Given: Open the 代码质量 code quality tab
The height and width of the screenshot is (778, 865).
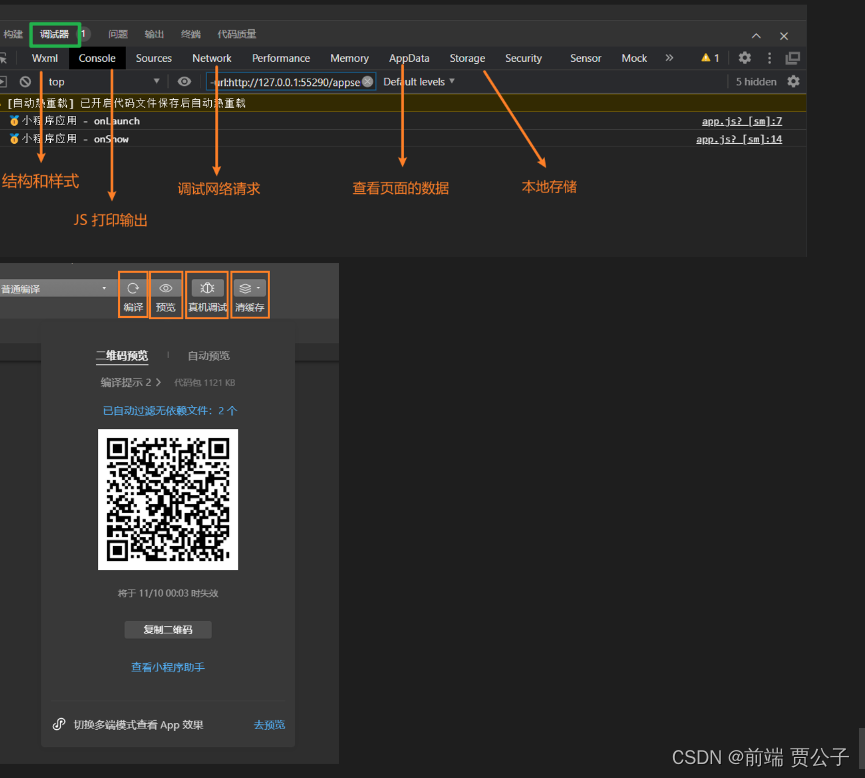Looking at the screenshot, I should tap(237, 34).
